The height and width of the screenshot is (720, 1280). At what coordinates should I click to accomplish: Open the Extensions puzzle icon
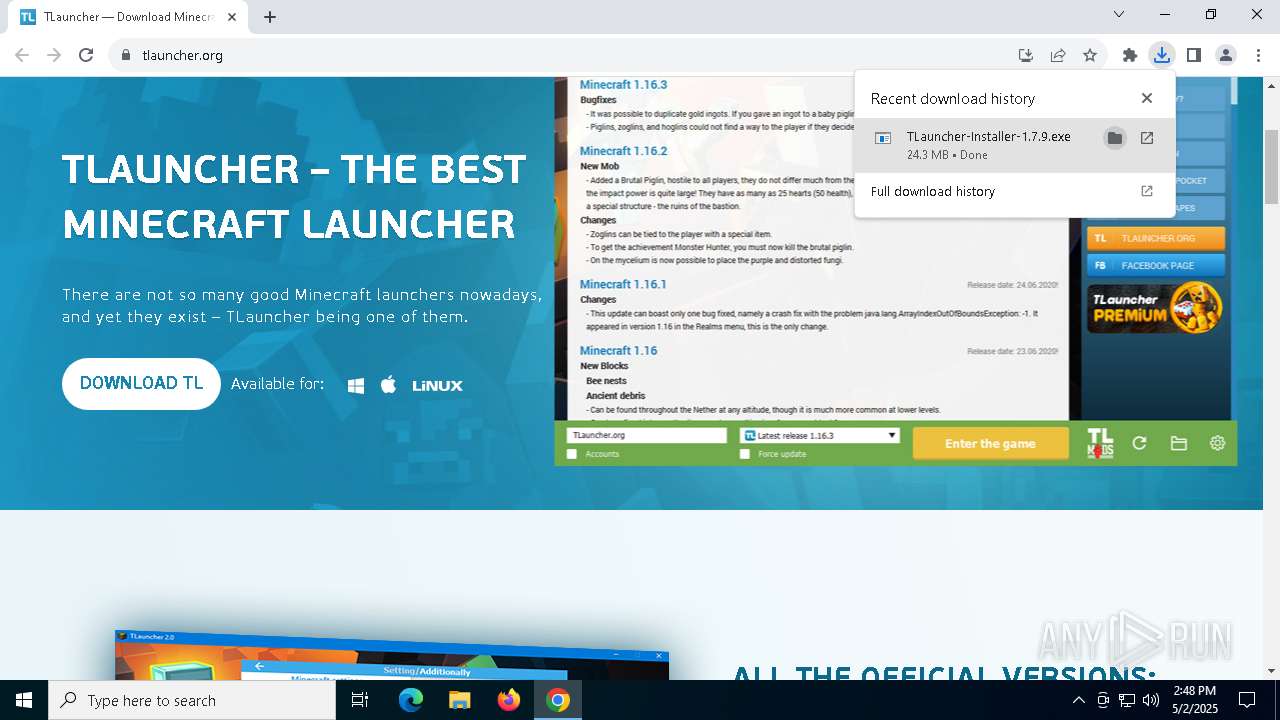pyautogui.click(x=1130, y=55)
